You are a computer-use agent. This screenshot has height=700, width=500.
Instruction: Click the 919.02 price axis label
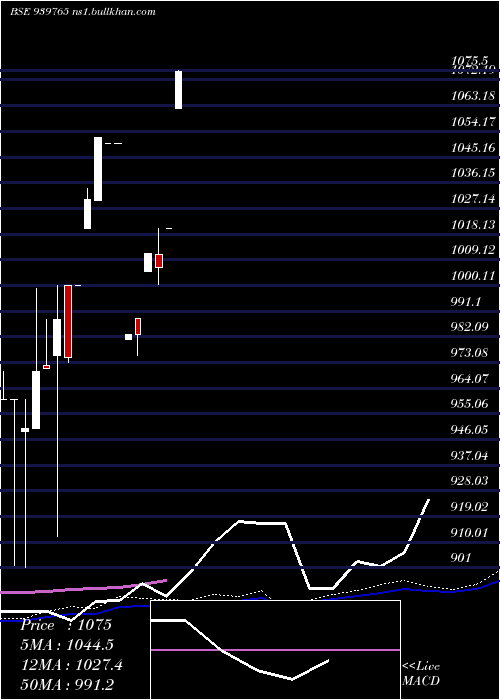(469, 506)
